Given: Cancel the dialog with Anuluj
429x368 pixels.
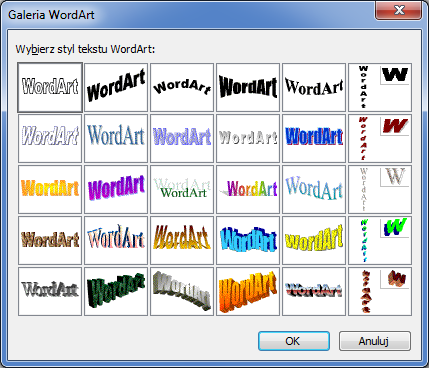Looking at the screenshot, I should coord(375,341).
